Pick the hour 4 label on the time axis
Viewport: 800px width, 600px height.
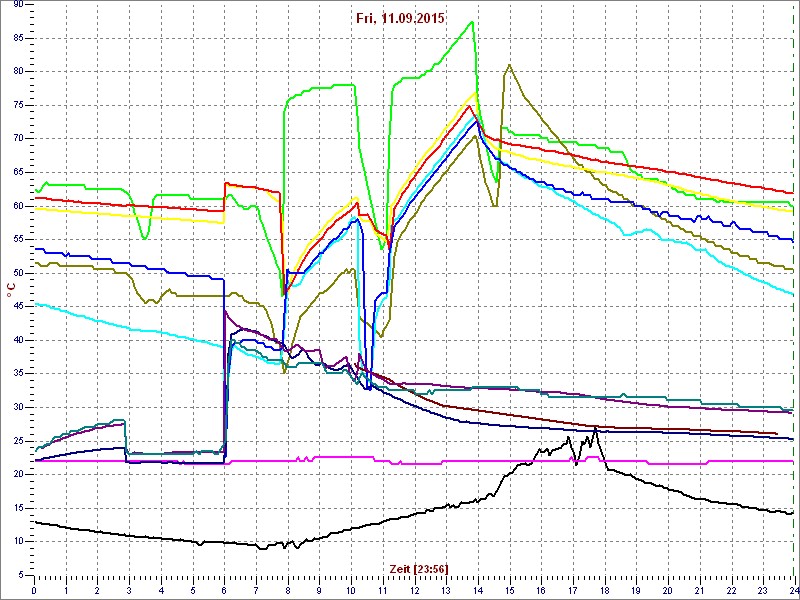[x=161, y=588]
